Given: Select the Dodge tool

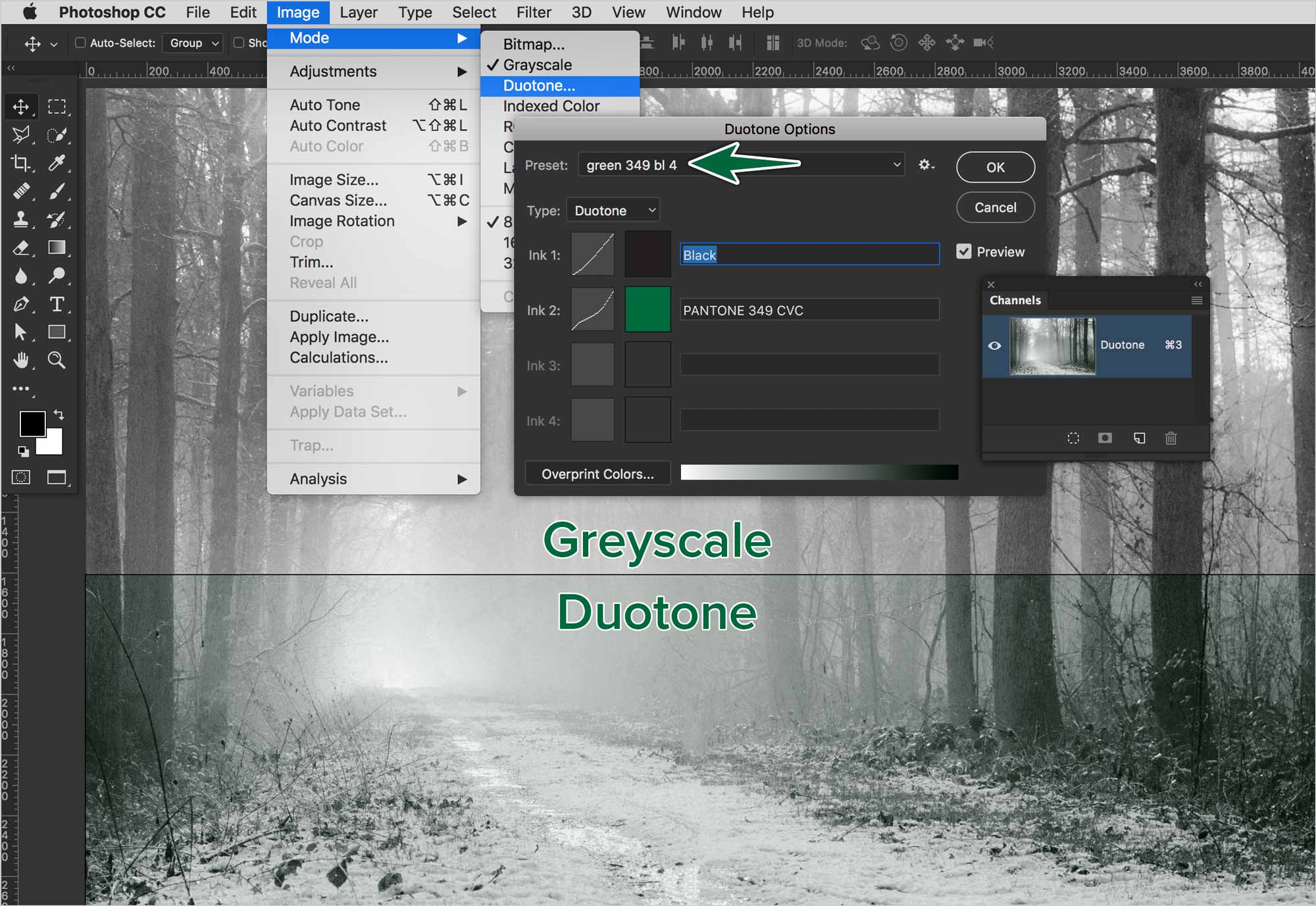Looking at the screenshot, I should [57, 276].
